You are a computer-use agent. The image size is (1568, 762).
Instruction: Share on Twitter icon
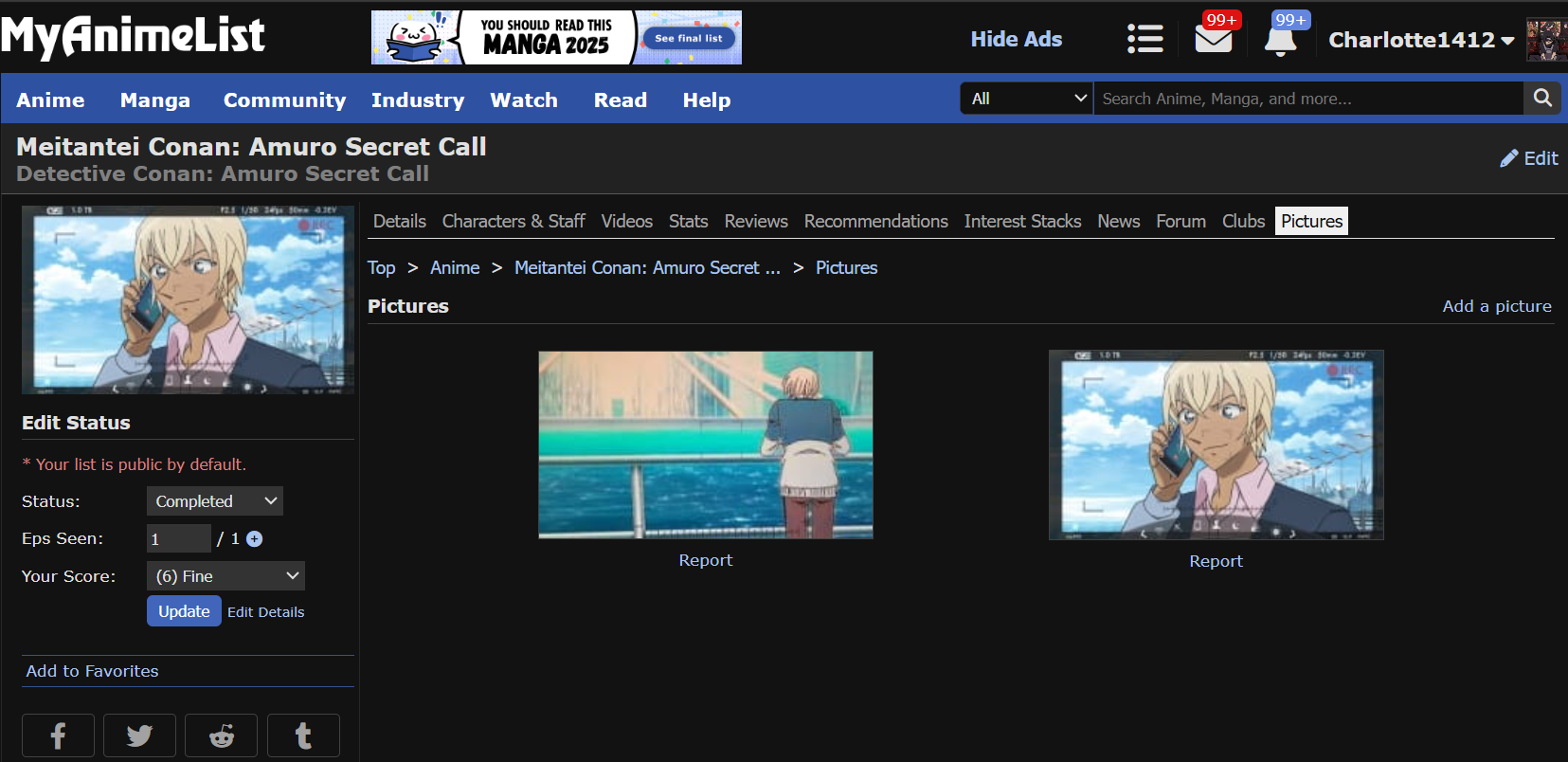click(x=139, y=735)
